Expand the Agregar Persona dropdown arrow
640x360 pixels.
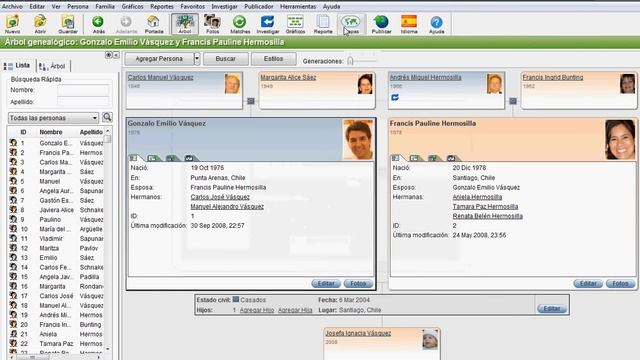coord(197,59)
